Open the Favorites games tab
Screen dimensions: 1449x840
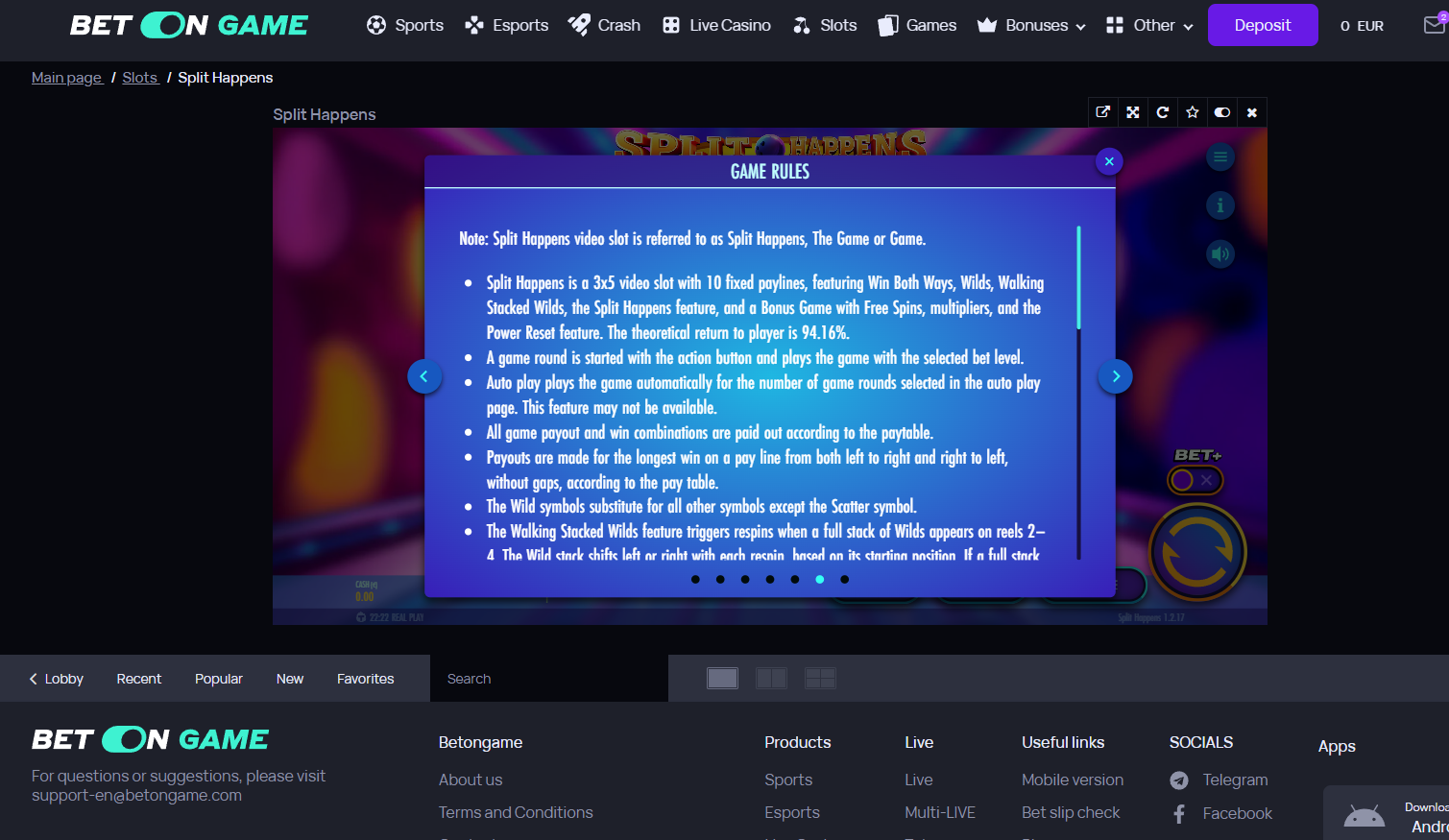[366, 679]
